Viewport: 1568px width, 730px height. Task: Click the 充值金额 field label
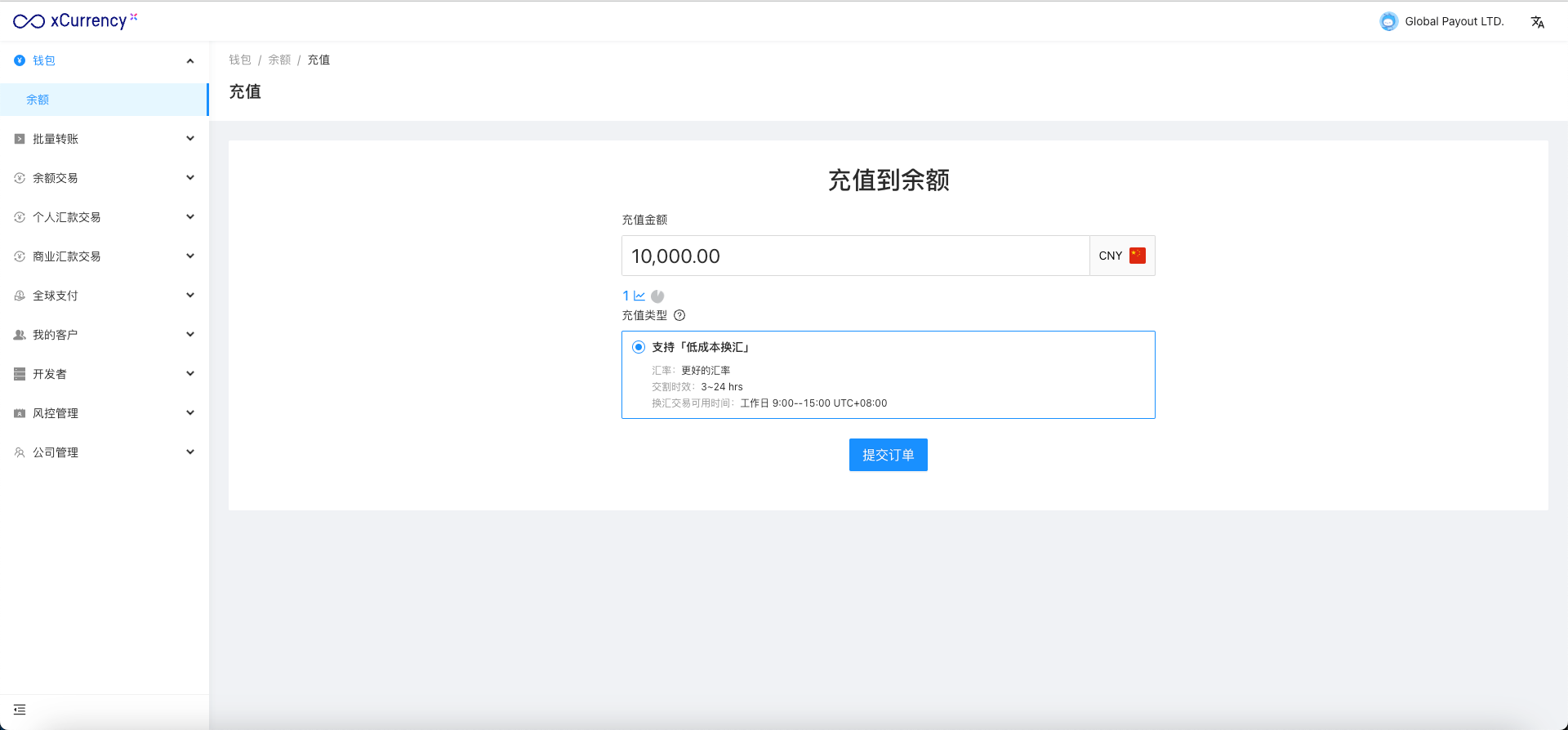[x=645, y=220]
